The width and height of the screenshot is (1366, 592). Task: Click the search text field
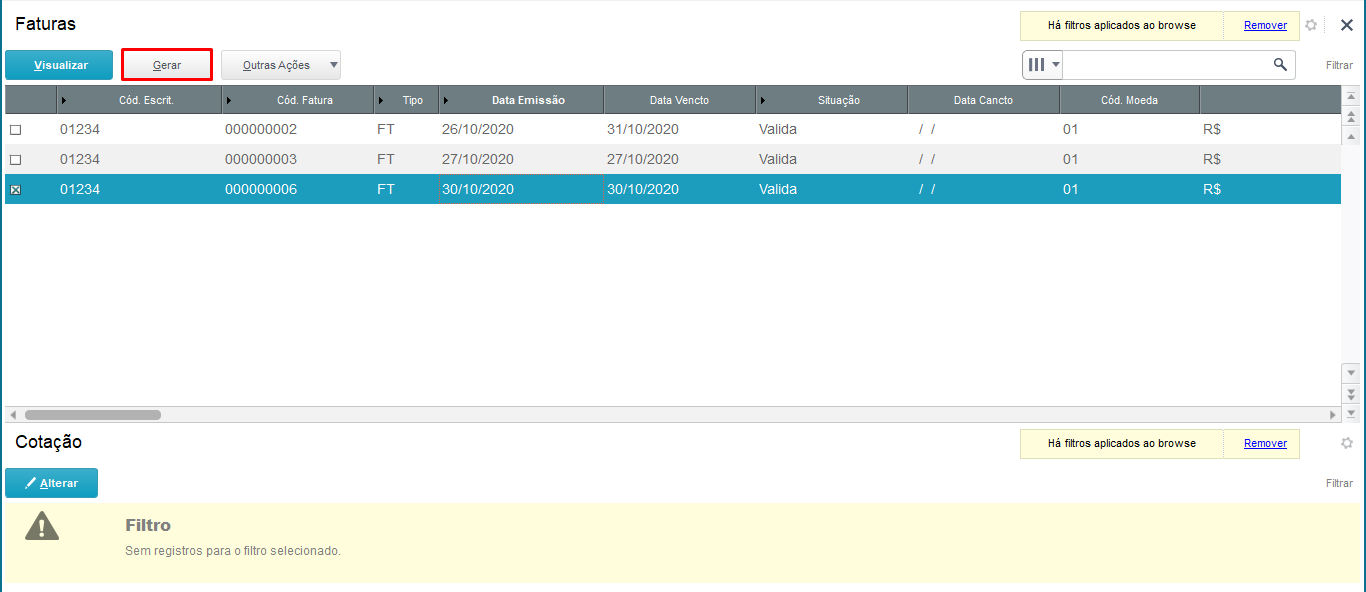click(x=1165, y=65)
